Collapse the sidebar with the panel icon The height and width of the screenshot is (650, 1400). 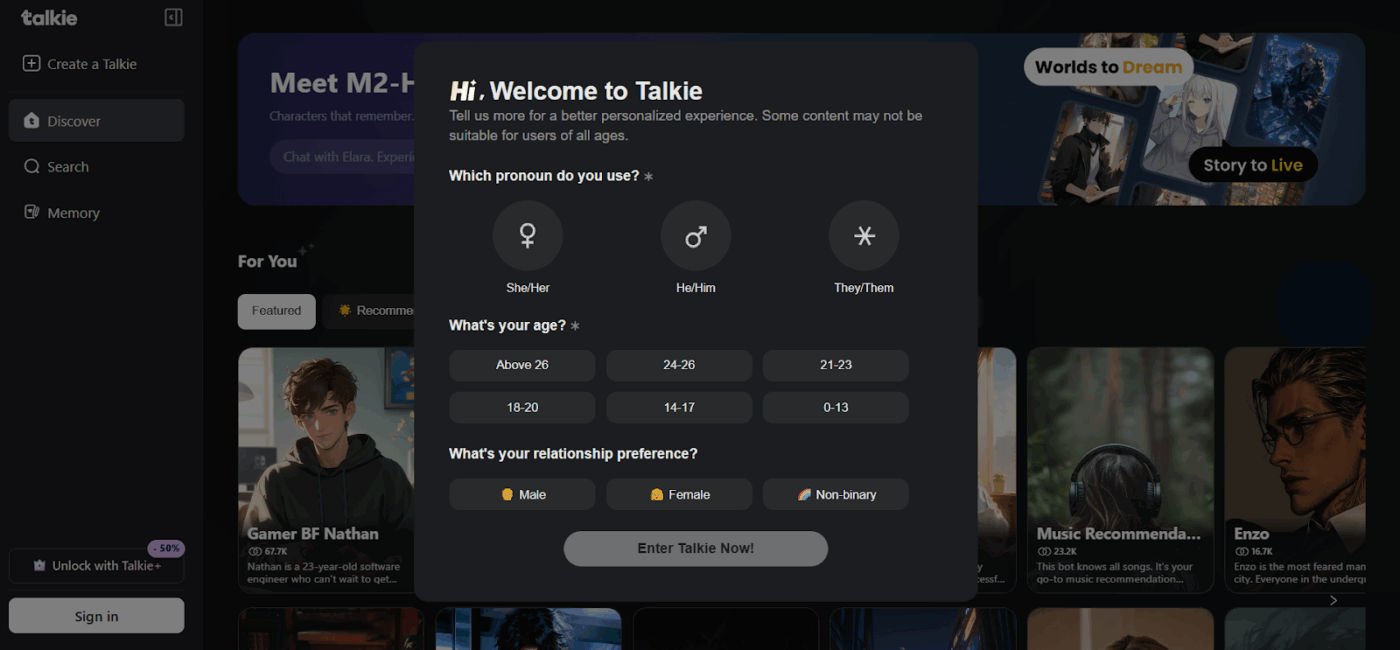pos(173,17)
